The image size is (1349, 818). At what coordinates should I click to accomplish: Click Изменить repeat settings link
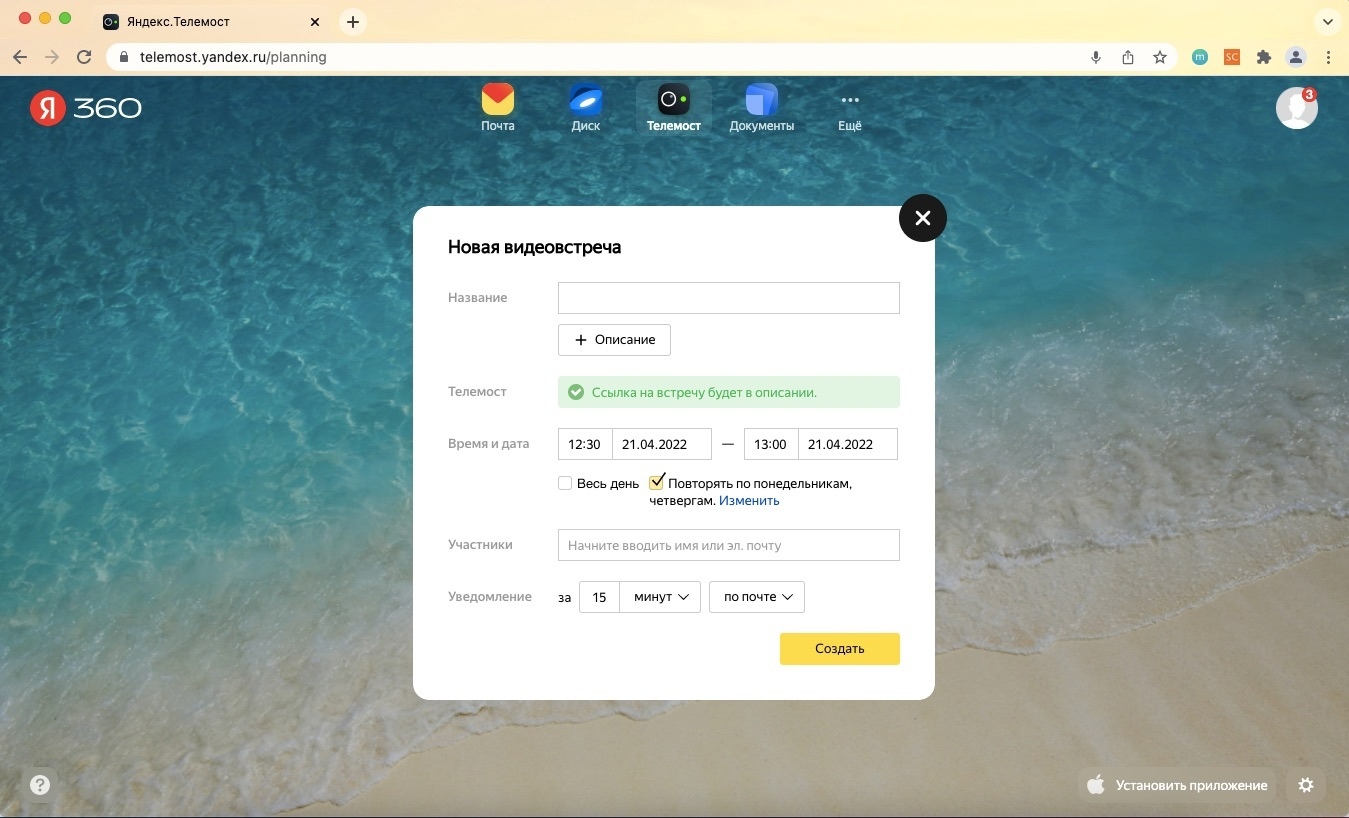click(x=749, y=500)
